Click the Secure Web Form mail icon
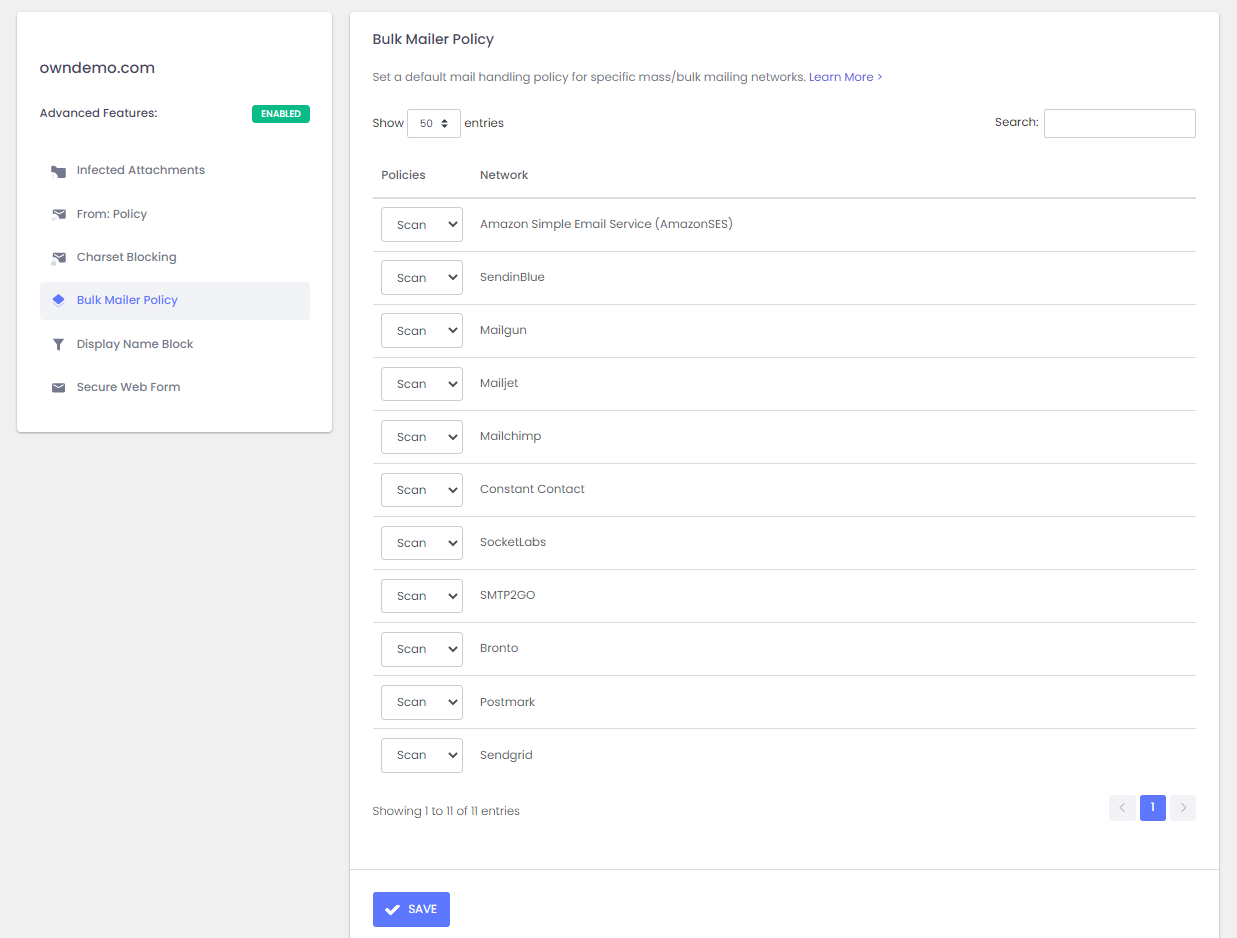Viewport: 1237px width, 938px height. tap(58, 387)
